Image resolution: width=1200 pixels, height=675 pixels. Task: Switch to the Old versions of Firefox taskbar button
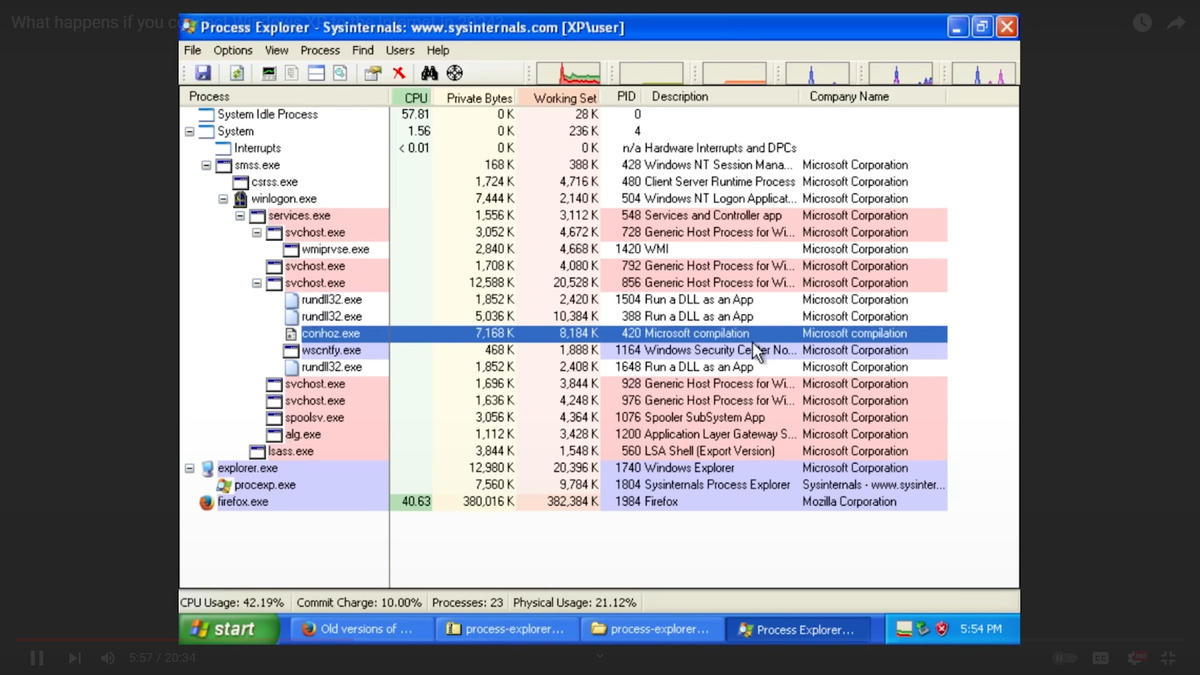tap(362, 629)
